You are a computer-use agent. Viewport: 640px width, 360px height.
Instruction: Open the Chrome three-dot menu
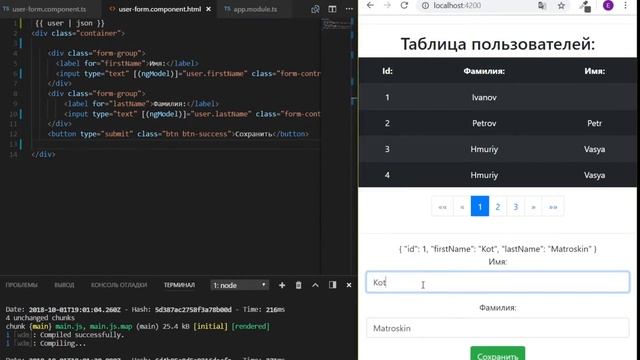626,5
